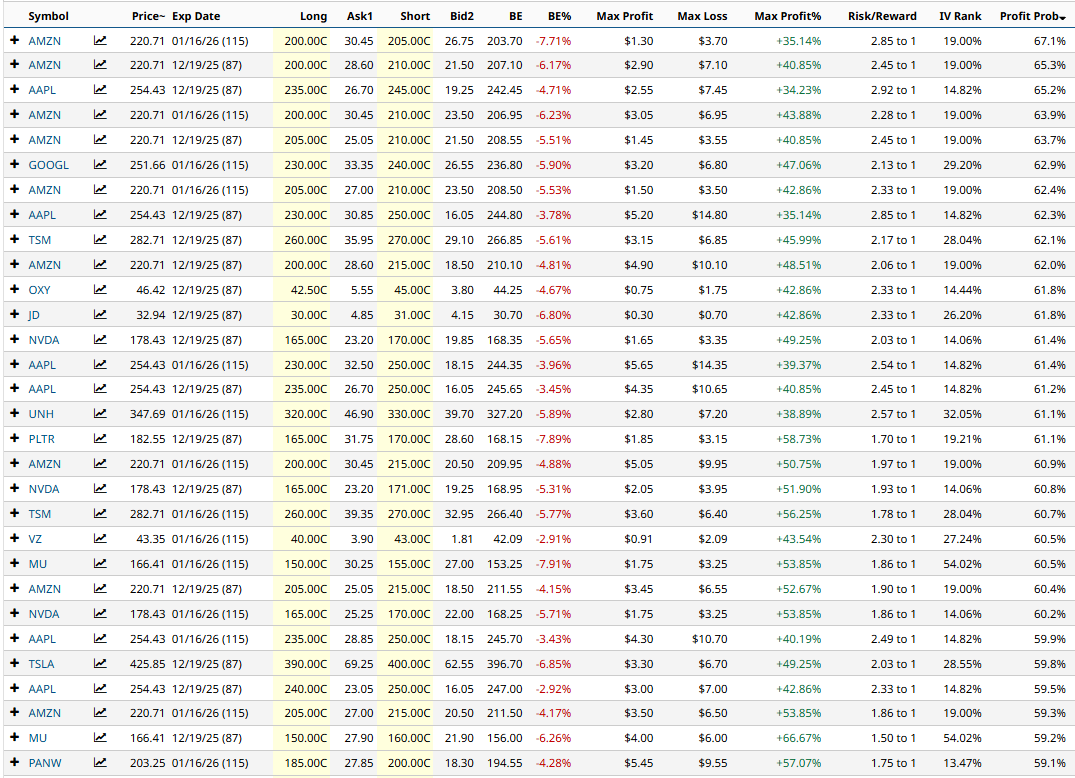Screen dimensions: 1075x778
Task: Show the GOOGL row chart icon
Action: pyautogui.click(x=100, y=165)
